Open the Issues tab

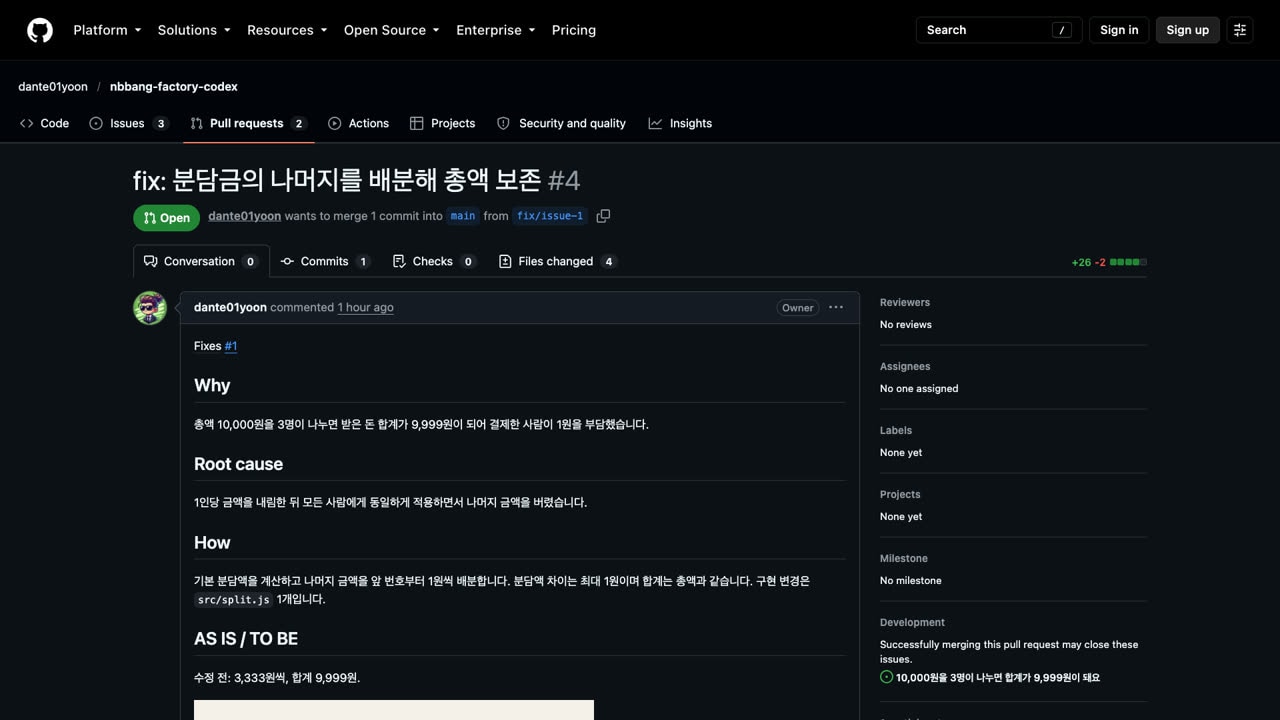[129, 123]
